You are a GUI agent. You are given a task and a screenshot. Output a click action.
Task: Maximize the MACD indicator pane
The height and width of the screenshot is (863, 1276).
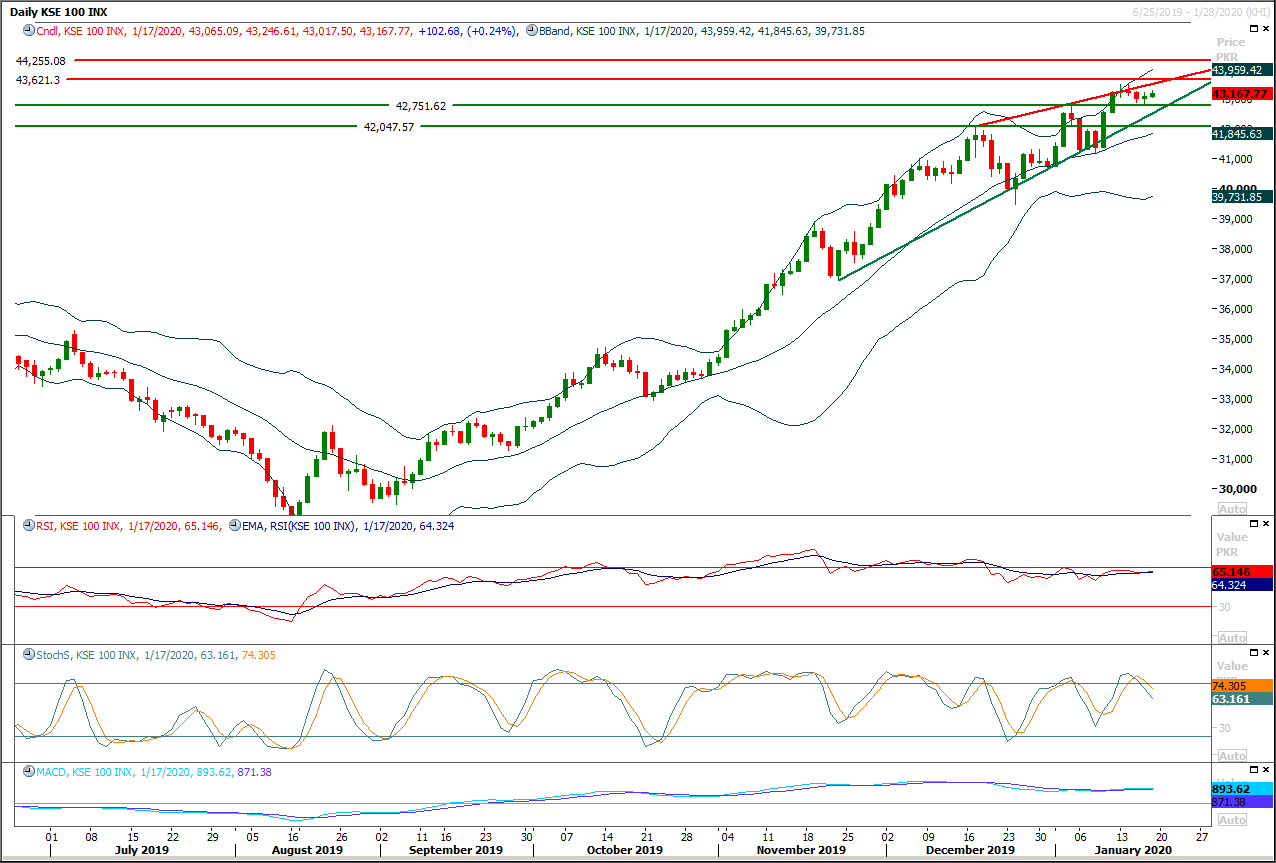click(1255, 771)
